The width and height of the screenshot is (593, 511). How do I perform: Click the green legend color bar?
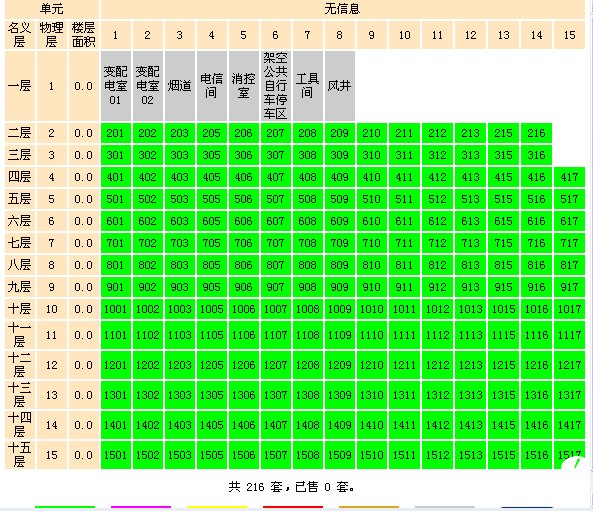coord(65,507)
